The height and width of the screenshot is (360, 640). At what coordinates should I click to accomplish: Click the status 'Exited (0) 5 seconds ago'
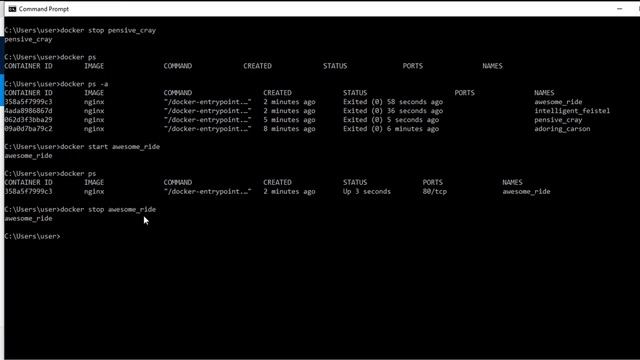click(x=391, y=120)
